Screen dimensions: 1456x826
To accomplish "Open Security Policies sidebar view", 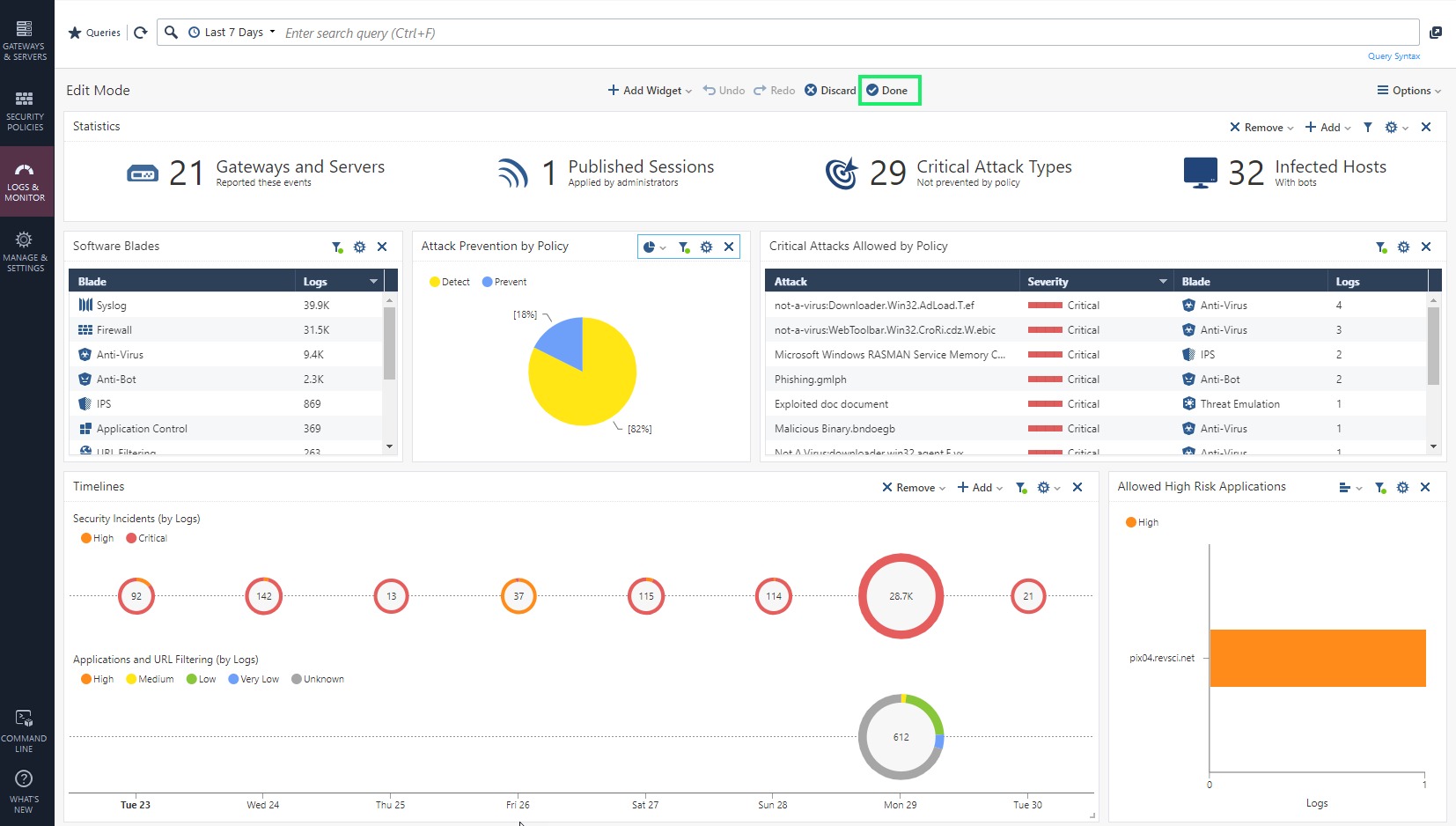I will click(x=25, y=111).
